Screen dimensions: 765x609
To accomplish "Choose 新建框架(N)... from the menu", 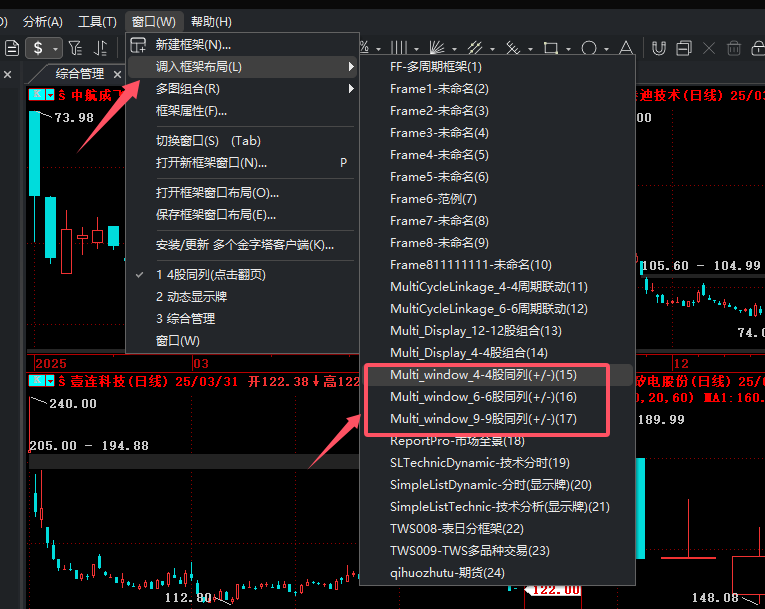I will 242,45.
